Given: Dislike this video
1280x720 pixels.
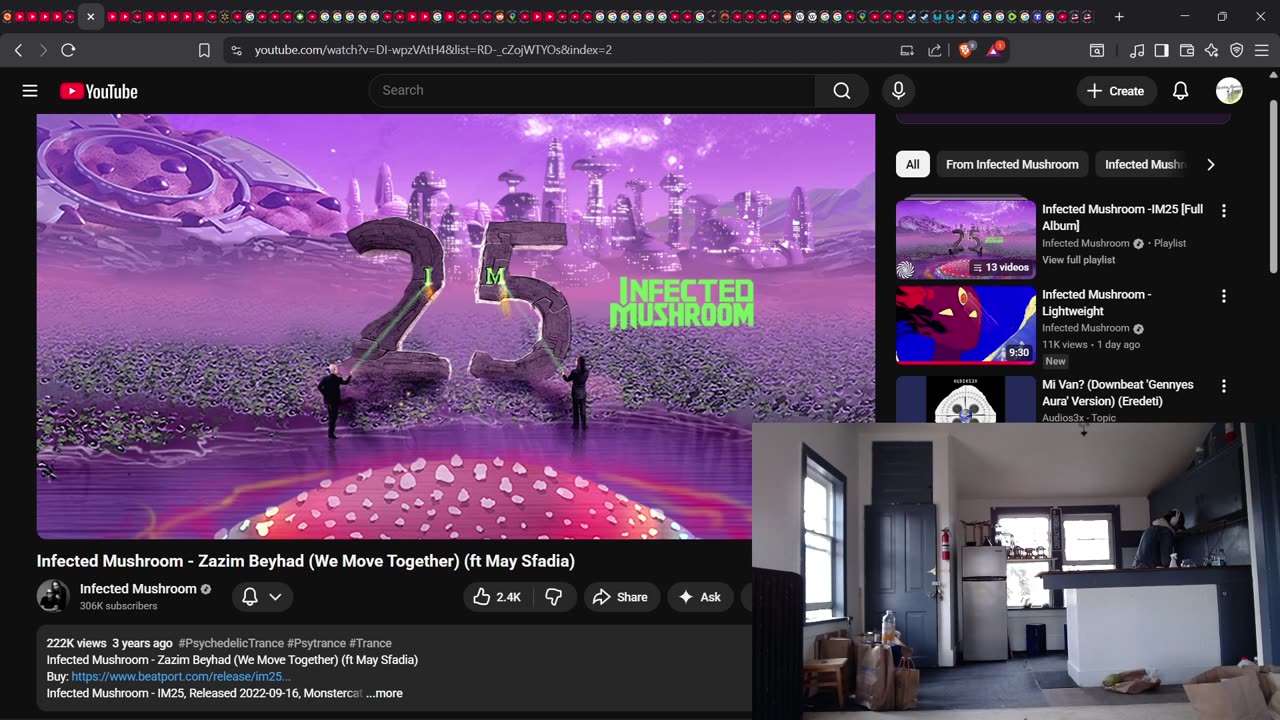Looking at the screenshot, I should (553, 597).
